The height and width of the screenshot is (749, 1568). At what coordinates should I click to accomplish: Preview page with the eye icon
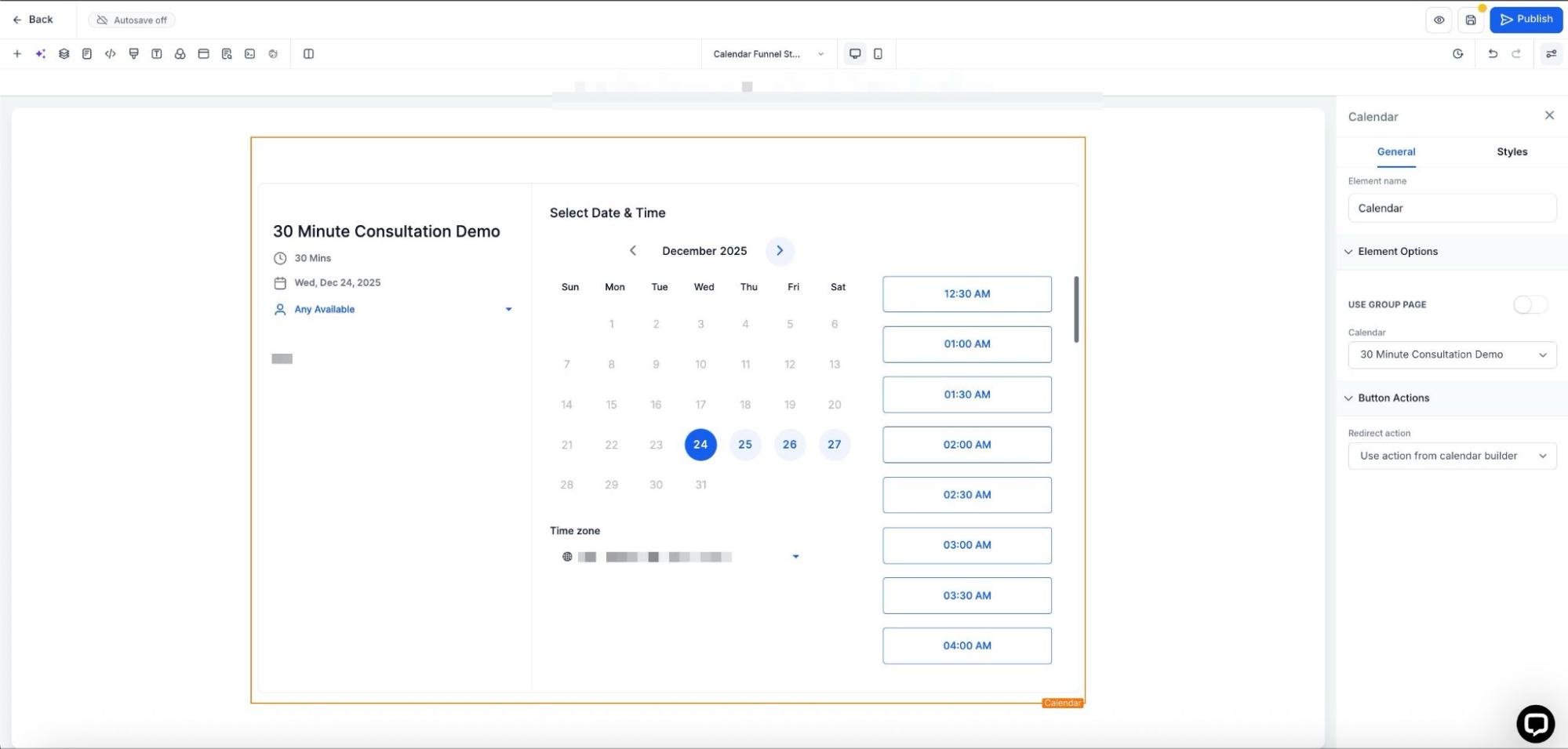pyautogui.click(x=1439, y=20)
